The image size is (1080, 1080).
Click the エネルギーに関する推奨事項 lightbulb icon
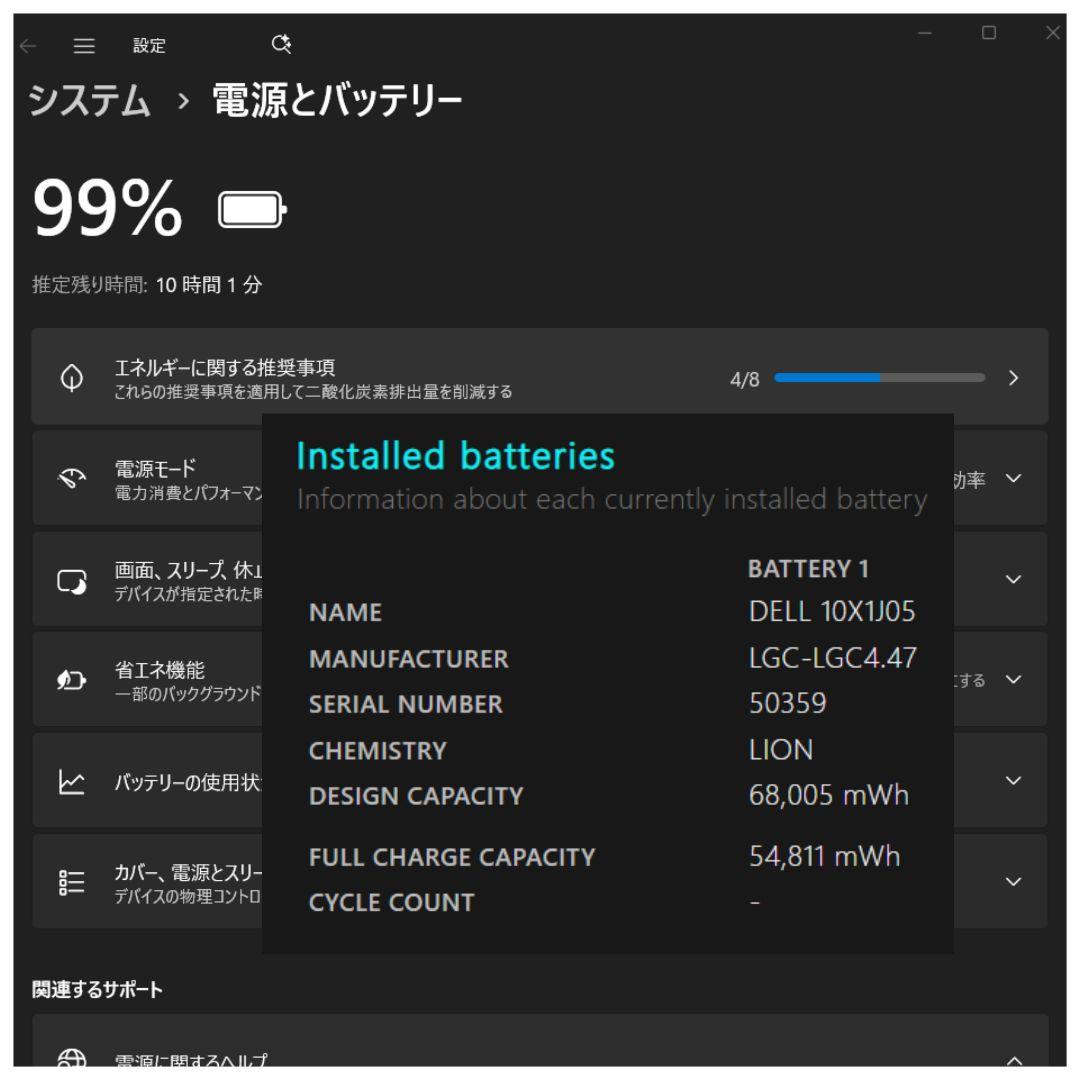tap(70, 377)
